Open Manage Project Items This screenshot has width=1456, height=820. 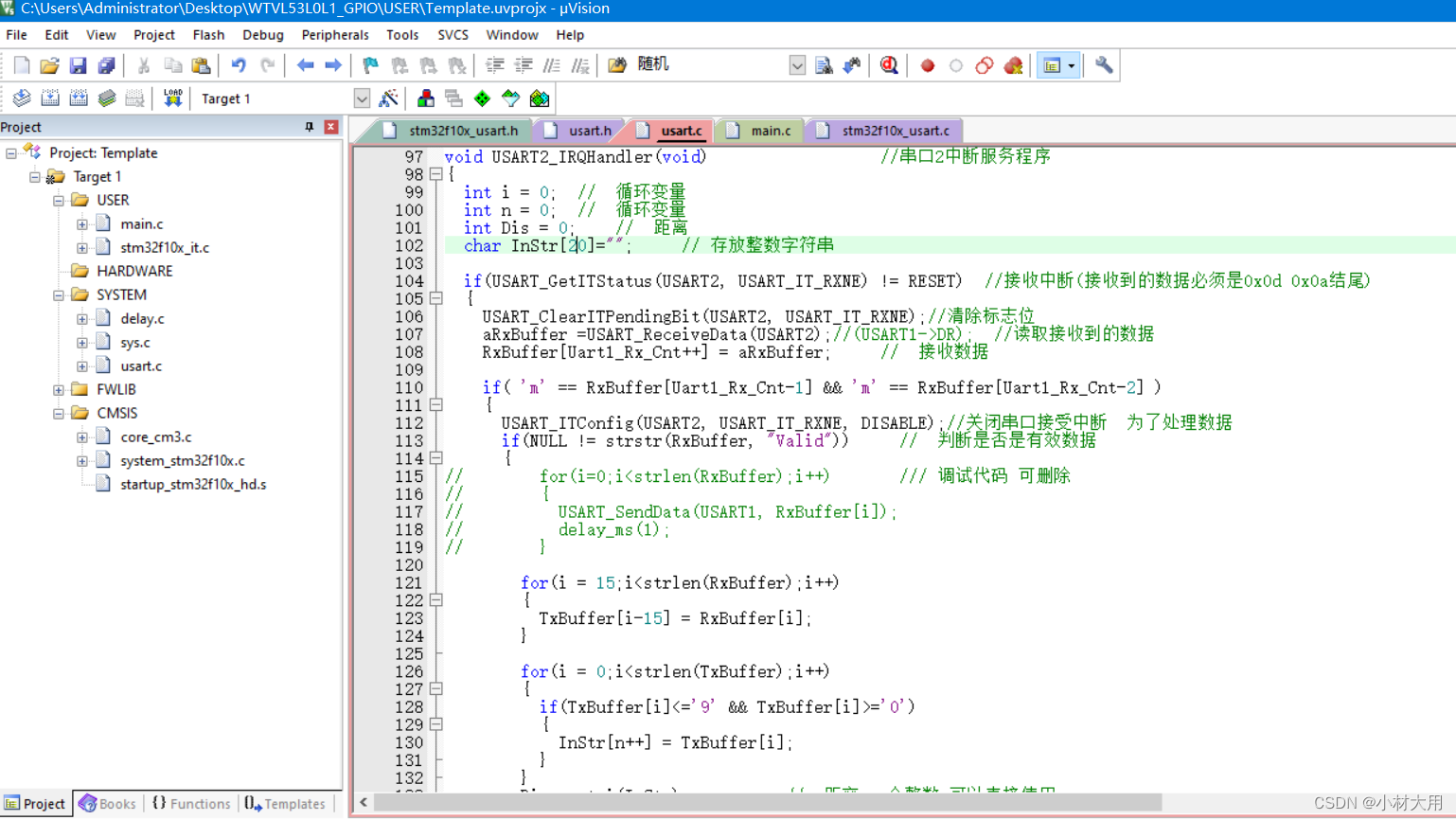(426, 98)
